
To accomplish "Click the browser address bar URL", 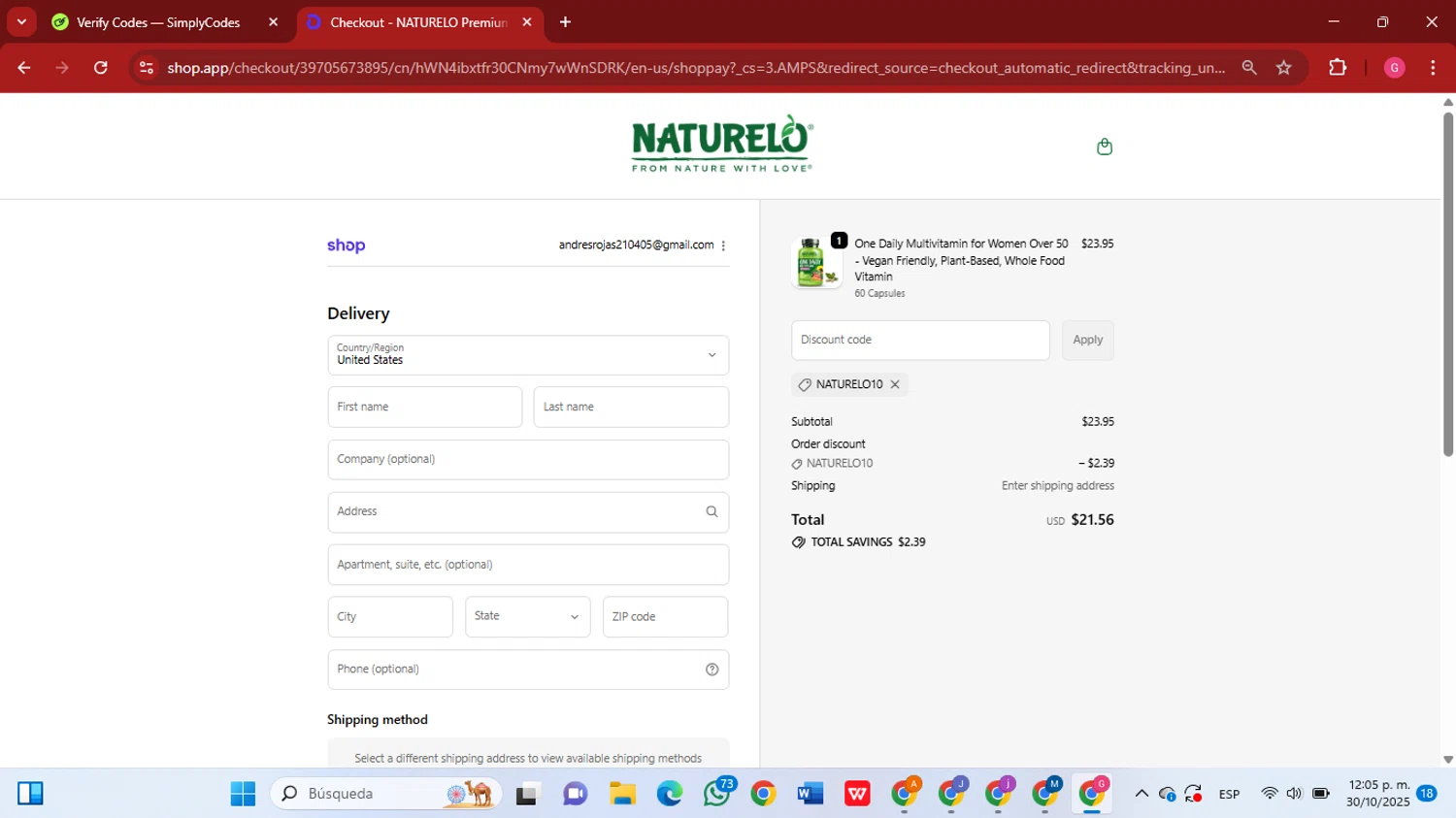I will tap(695, 68).
